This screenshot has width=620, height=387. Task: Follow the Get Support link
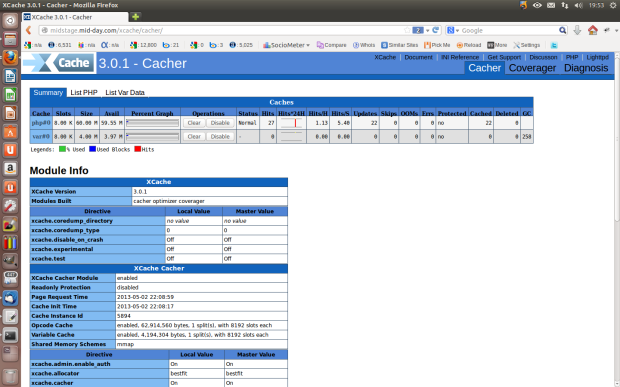point(504,57)
